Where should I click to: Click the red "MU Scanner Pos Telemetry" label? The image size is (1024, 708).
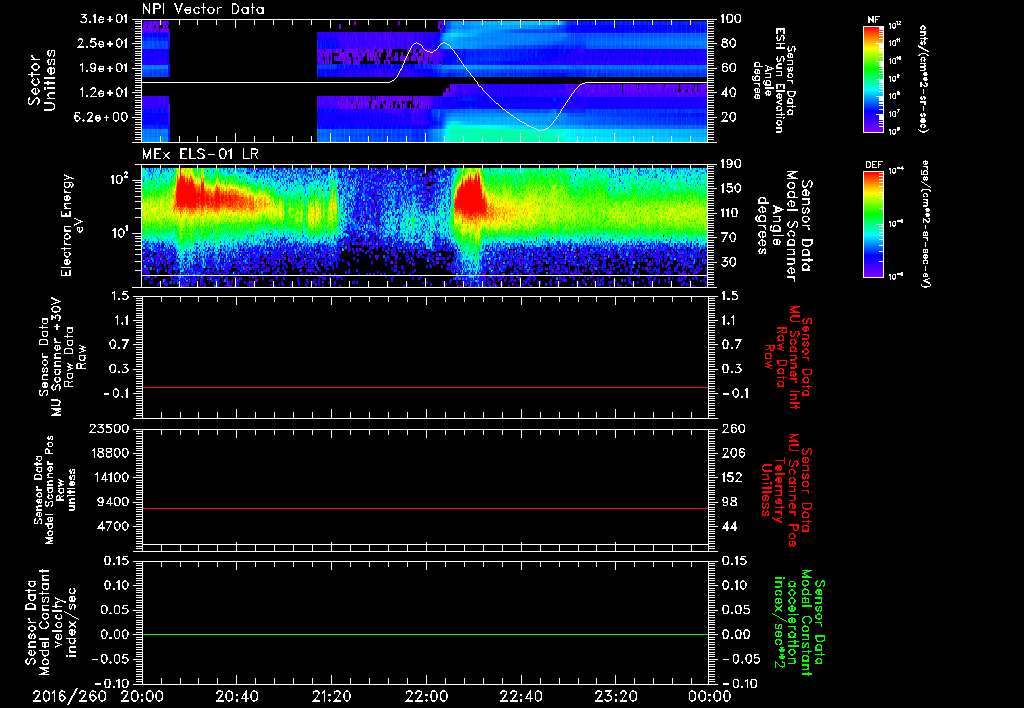point(786,490)
